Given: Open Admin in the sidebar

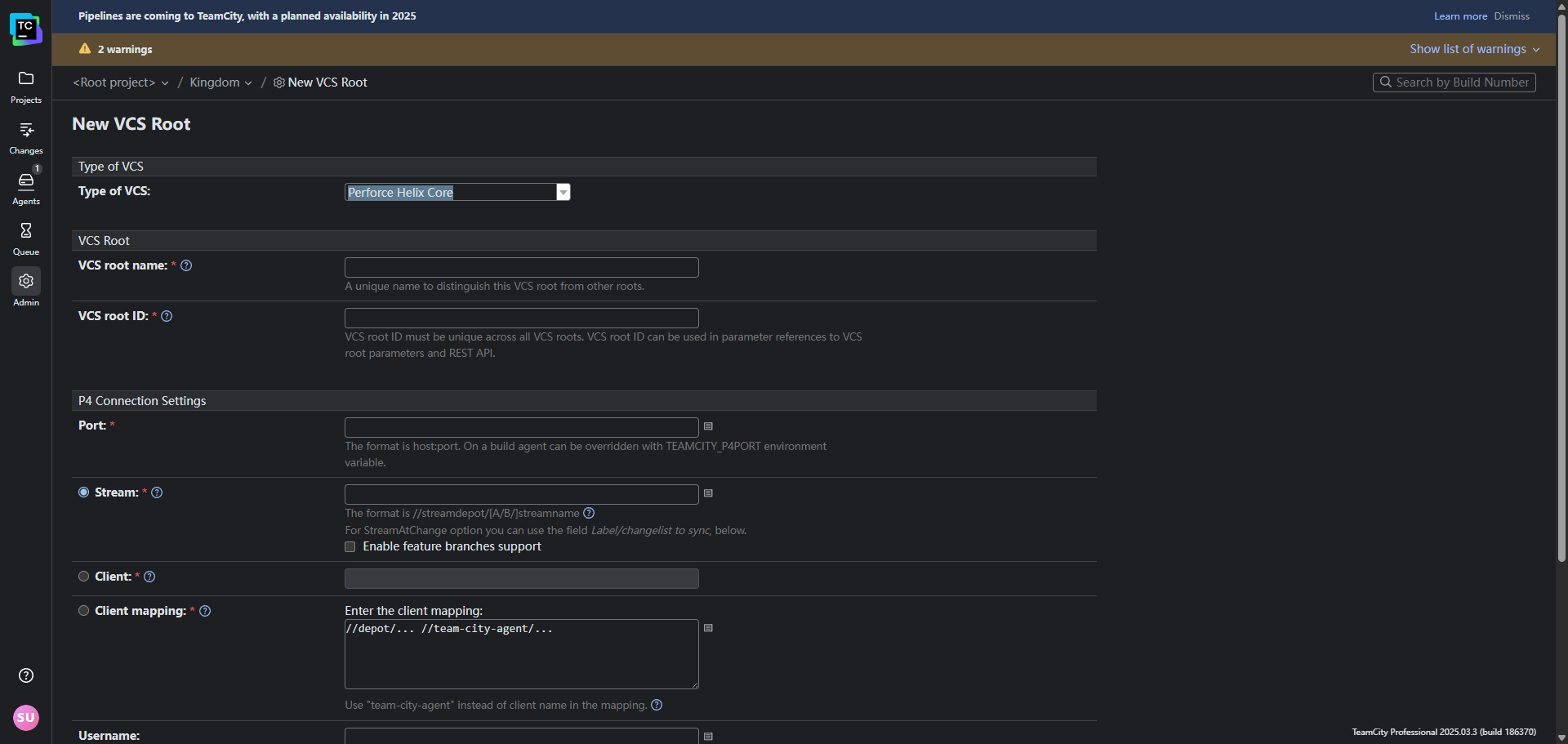Looking at the screenshot, I should point(26,289).
